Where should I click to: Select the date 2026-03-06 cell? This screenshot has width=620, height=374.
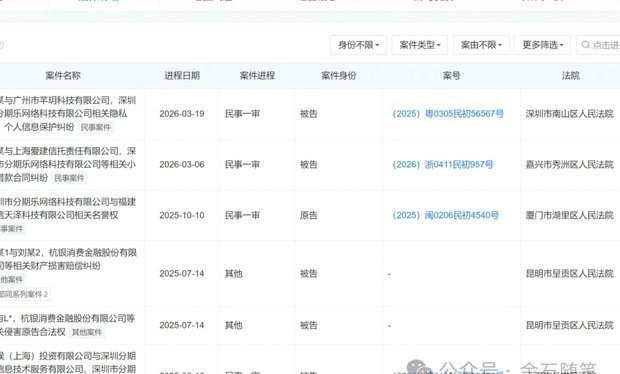click(182, 164)
